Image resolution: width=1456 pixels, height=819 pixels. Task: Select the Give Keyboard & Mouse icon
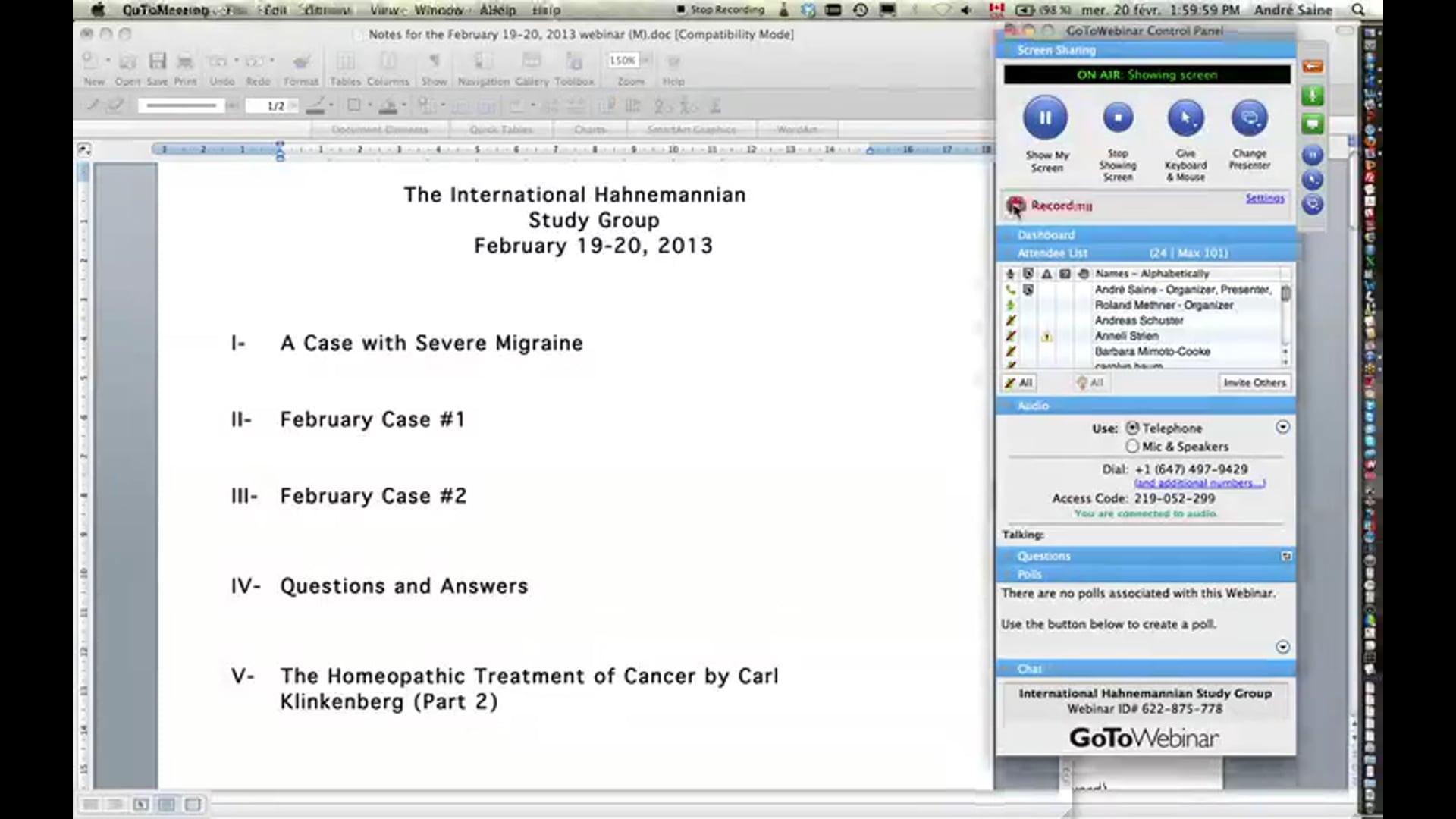click(1185, 118)
